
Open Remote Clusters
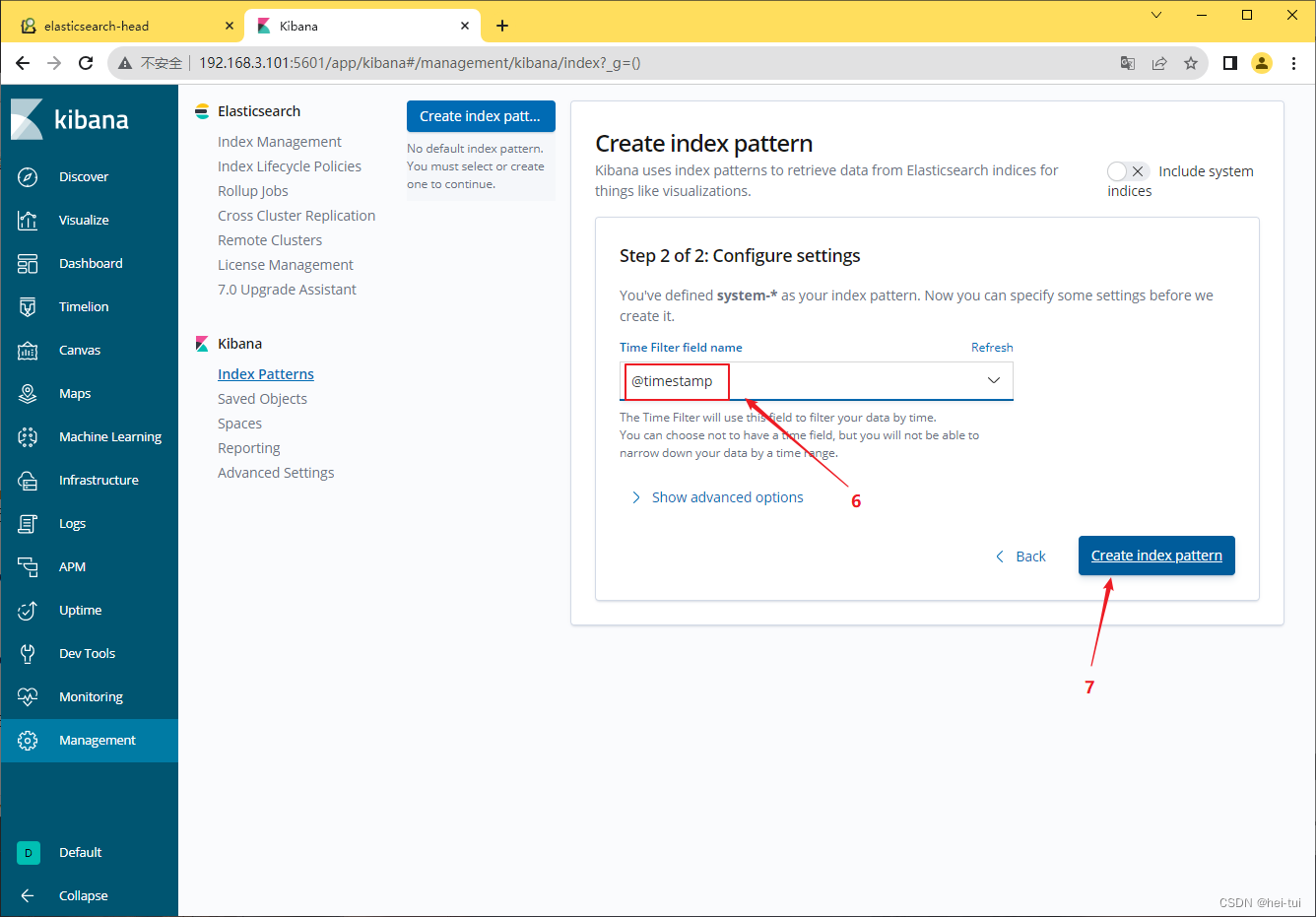coord(270,240)
